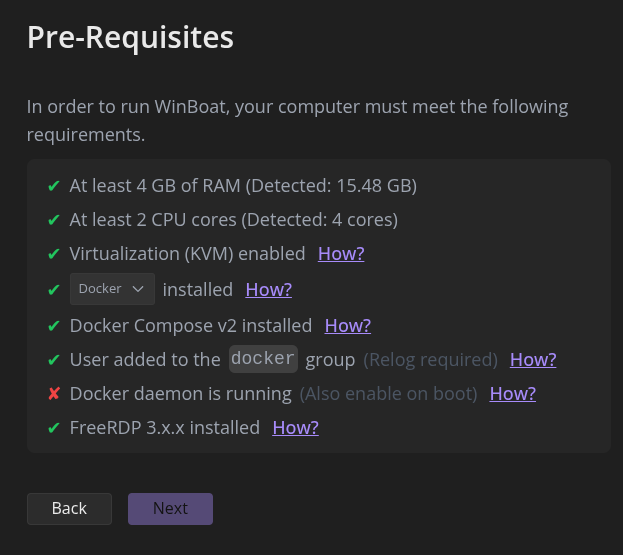623x555 pixels.
Task: Click the green checkmark beside RAM requirement
Action: (x=54, y=185)
